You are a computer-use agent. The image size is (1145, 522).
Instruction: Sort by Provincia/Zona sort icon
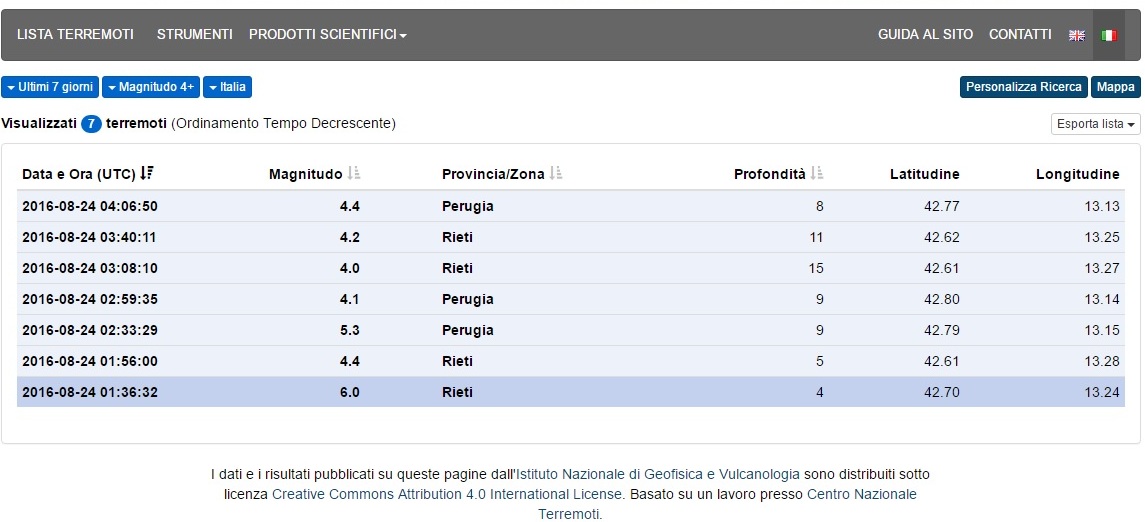point(557,174)
